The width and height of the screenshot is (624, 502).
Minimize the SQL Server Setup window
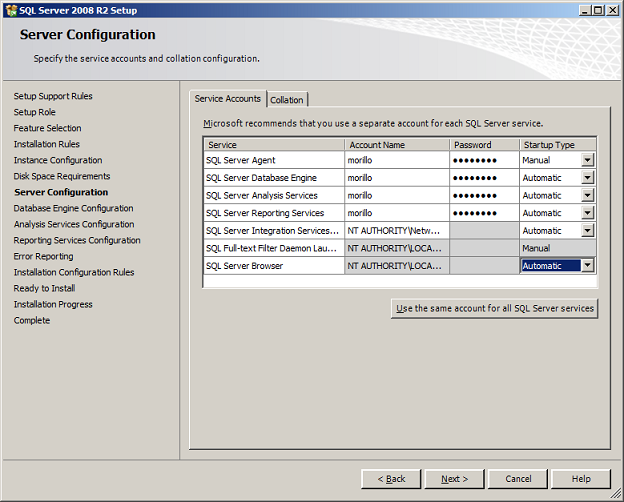584,10
